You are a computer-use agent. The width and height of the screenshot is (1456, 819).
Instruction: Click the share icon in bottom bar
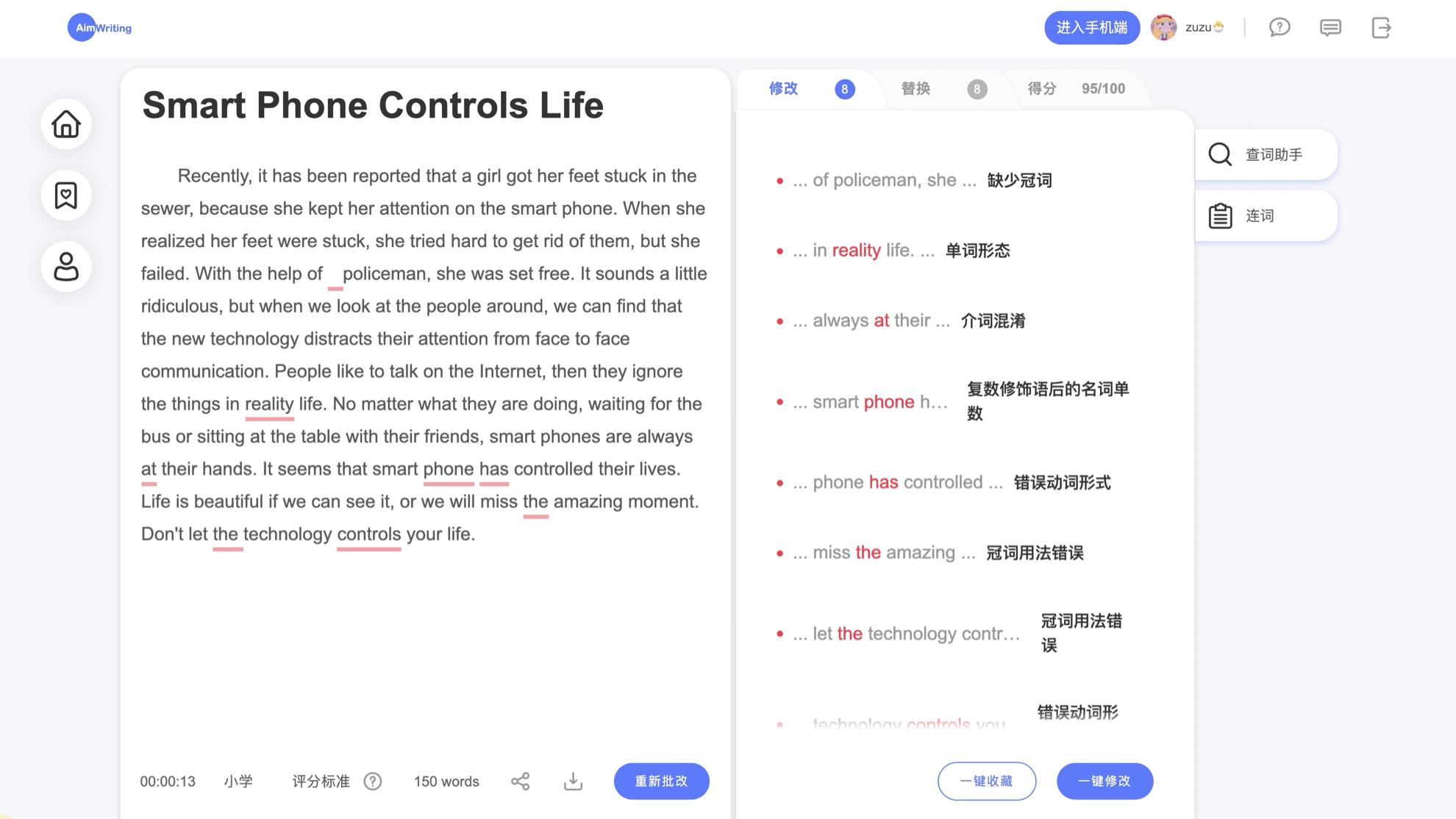click(519, 781)
